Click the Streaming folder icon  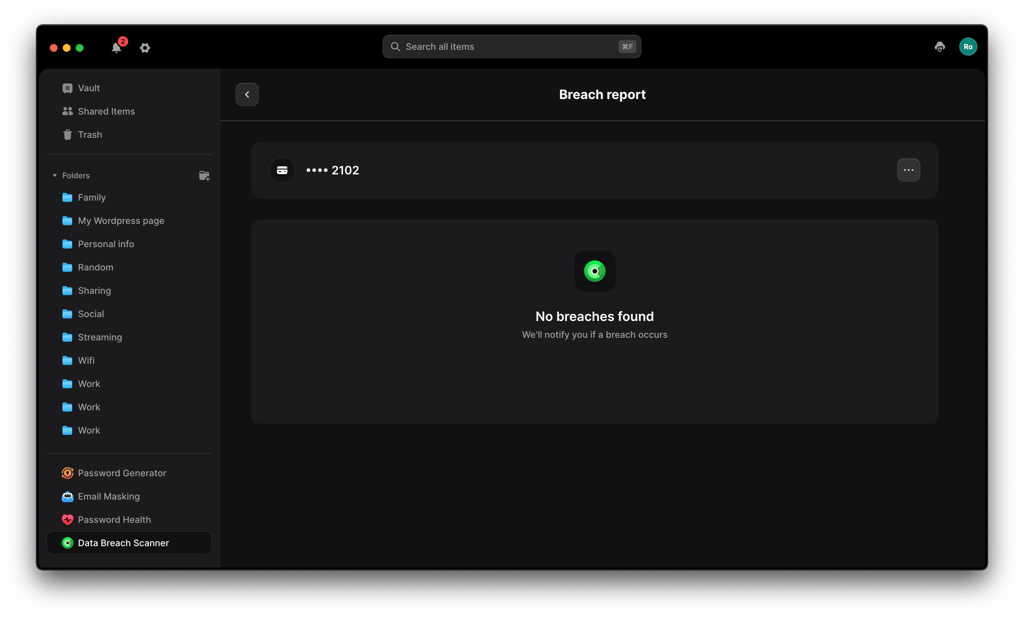pos(67,337)
